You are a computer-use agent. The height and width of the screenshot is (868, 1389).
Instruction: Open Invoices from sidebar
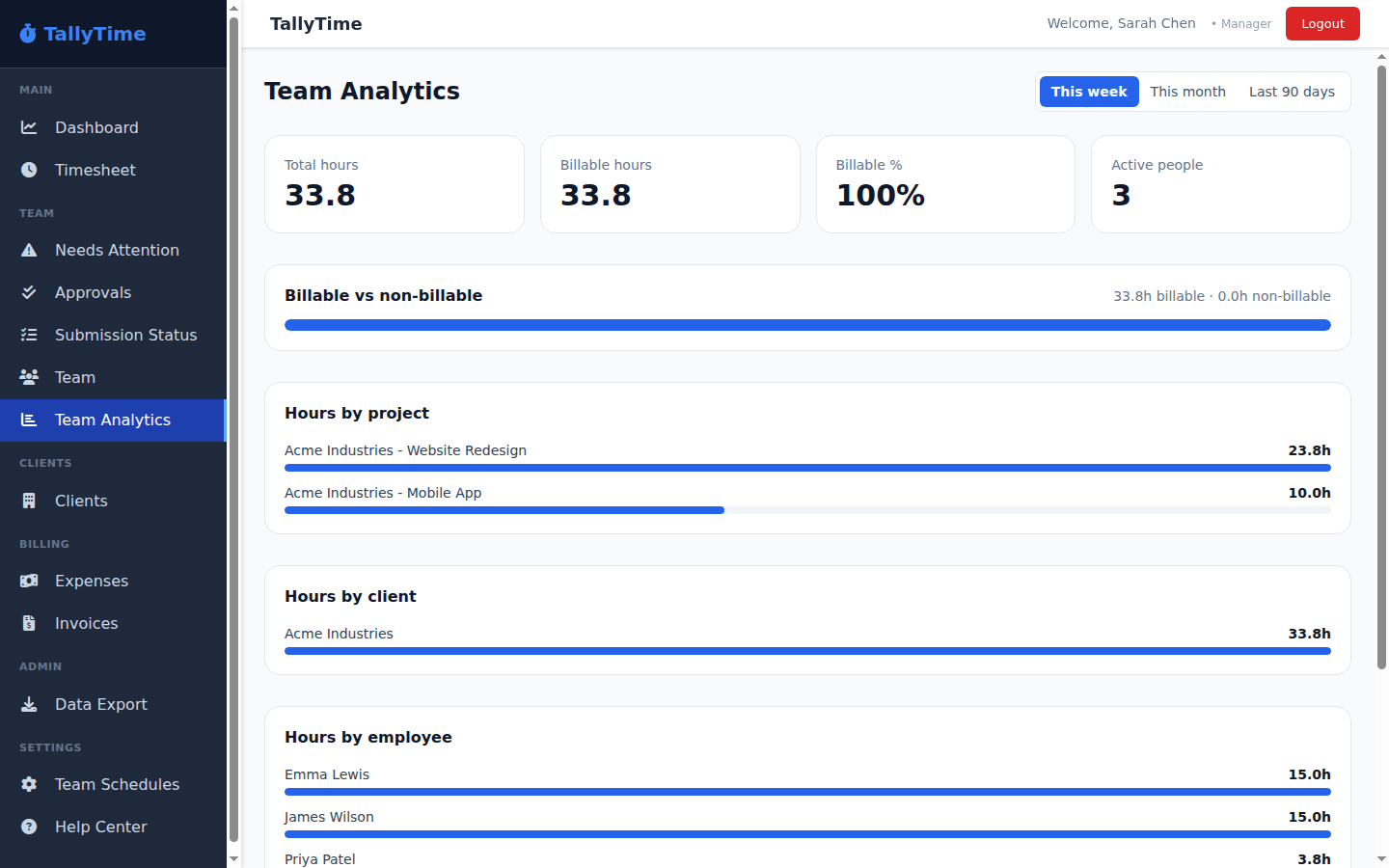click(x=113, y=623)
